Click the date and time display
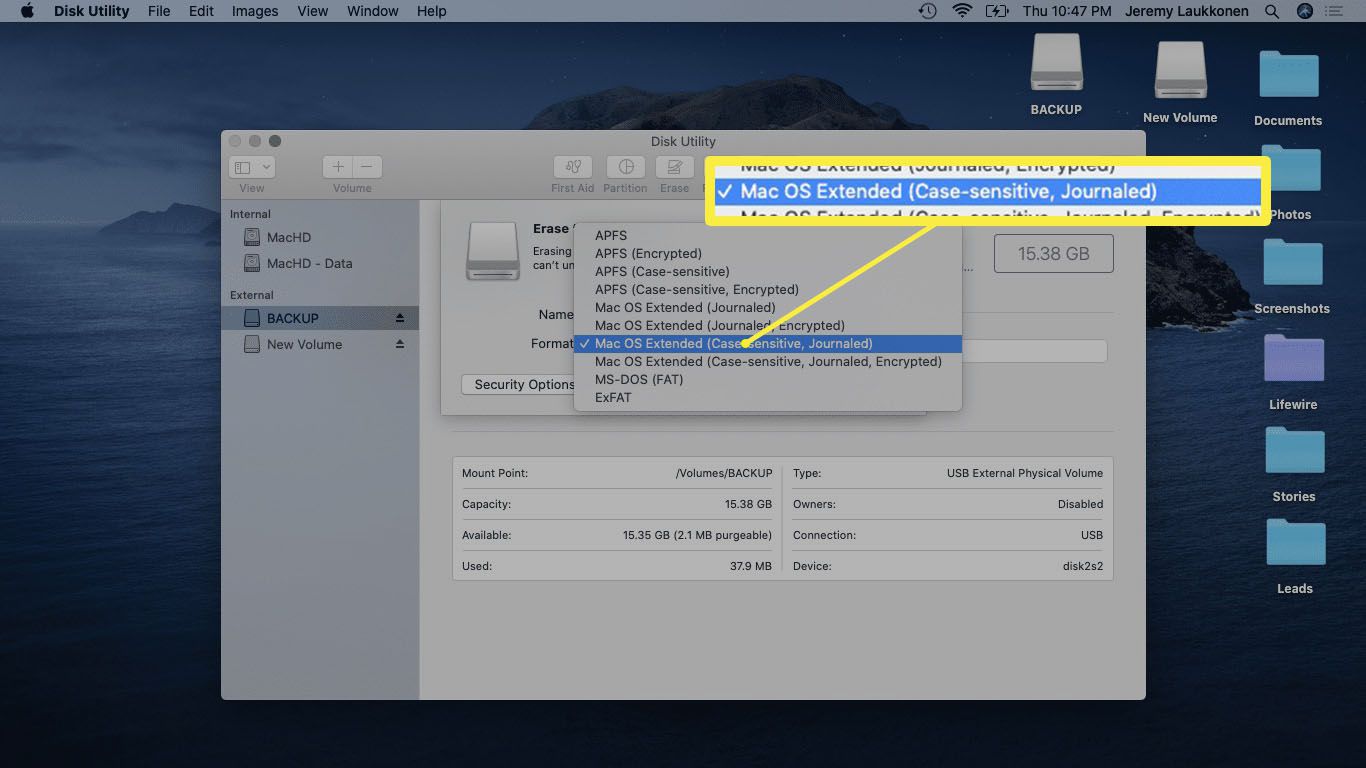 [1067, 11]
